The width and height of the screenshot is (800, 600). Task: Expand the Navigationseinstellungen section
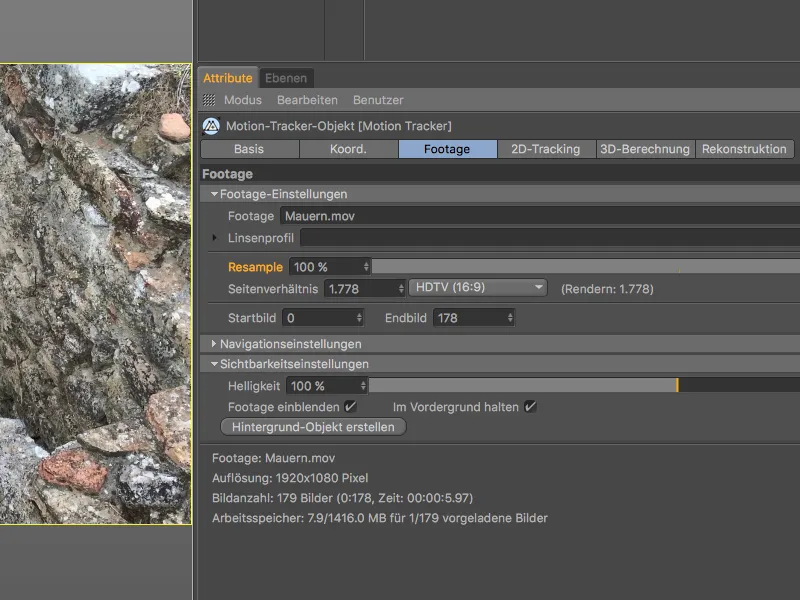[x=214, y=344]
